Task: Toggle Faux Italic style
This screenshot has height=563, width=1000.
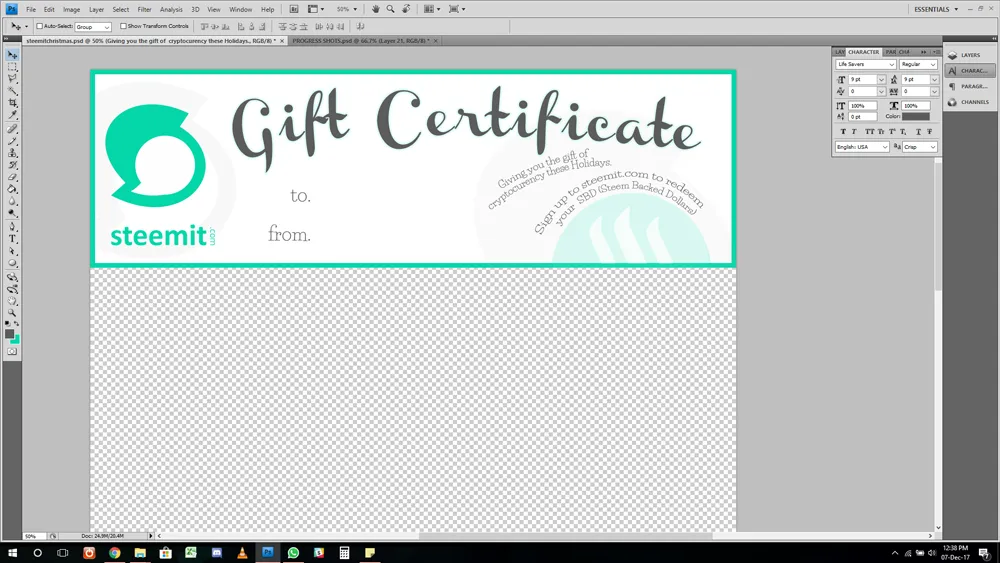Action: pyautogui.click(x=855, y=132)
